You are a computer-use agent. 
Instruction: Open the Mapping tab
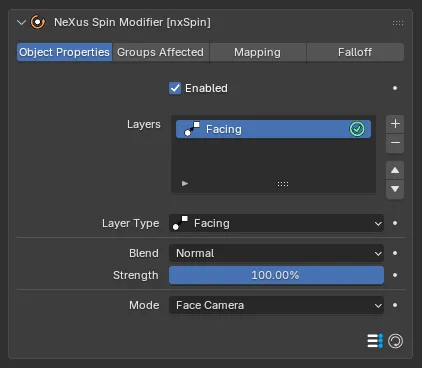[257, 52]
